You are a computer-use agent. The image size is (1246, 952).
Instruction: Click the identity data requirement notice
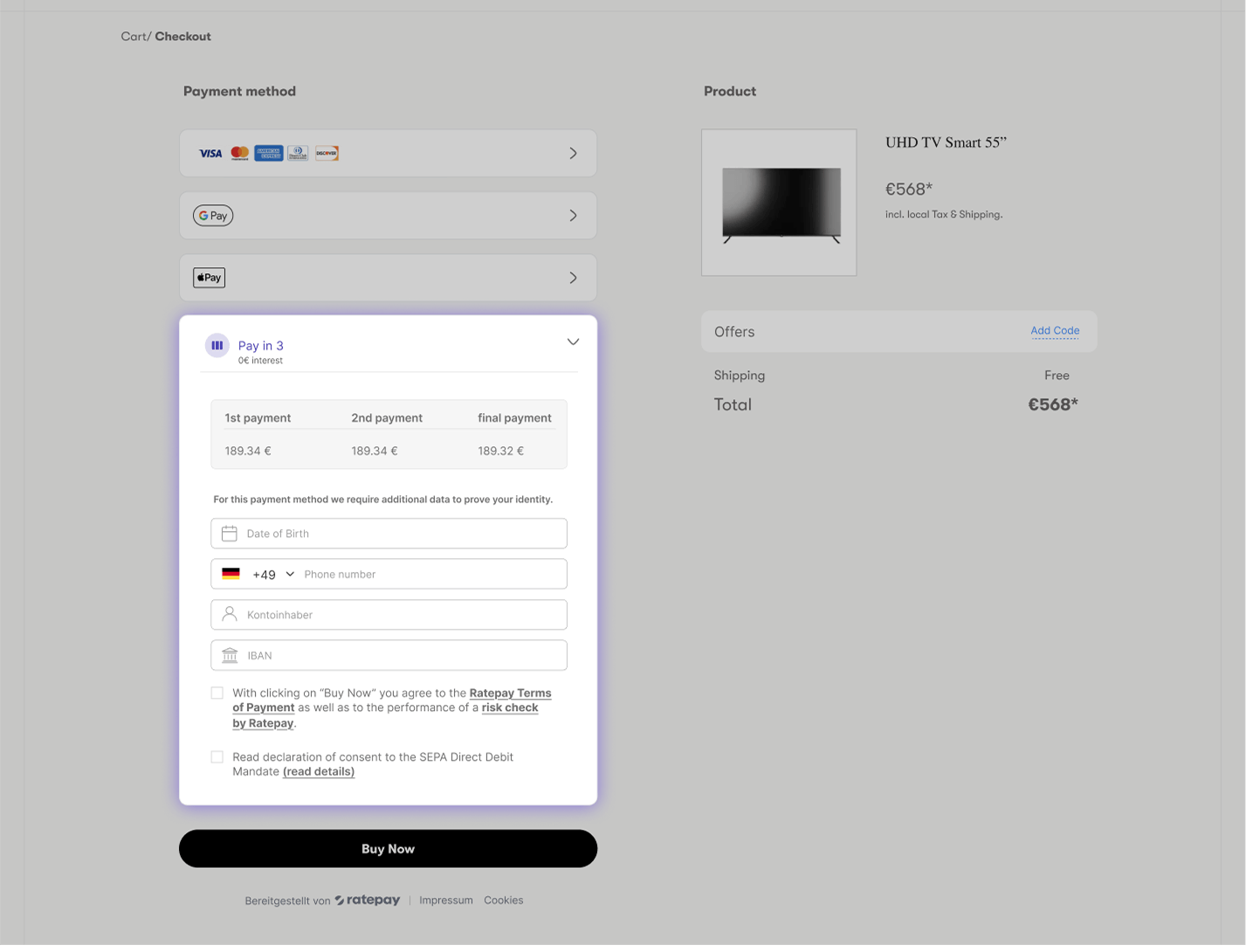[383, 500]
